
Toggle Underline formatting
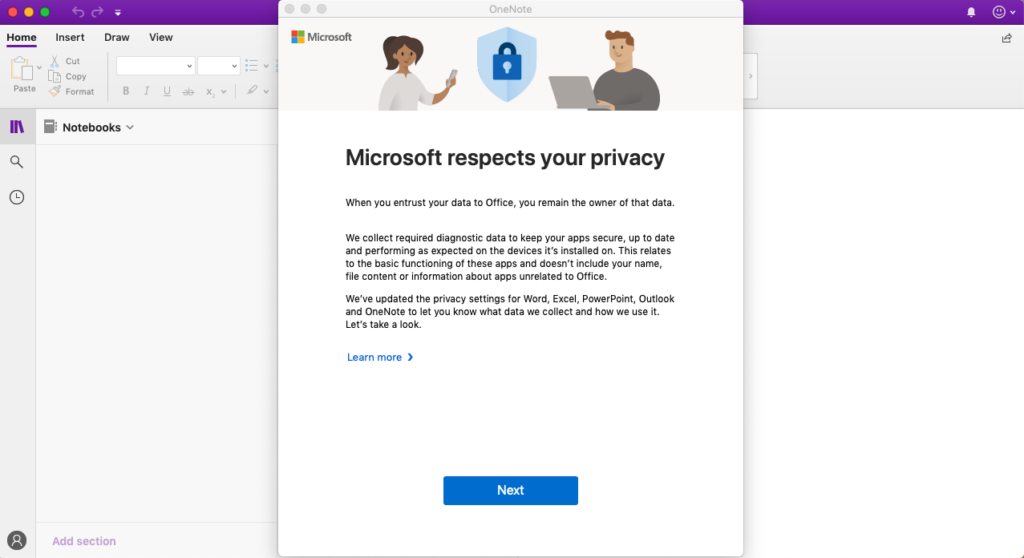coord(166,91)
